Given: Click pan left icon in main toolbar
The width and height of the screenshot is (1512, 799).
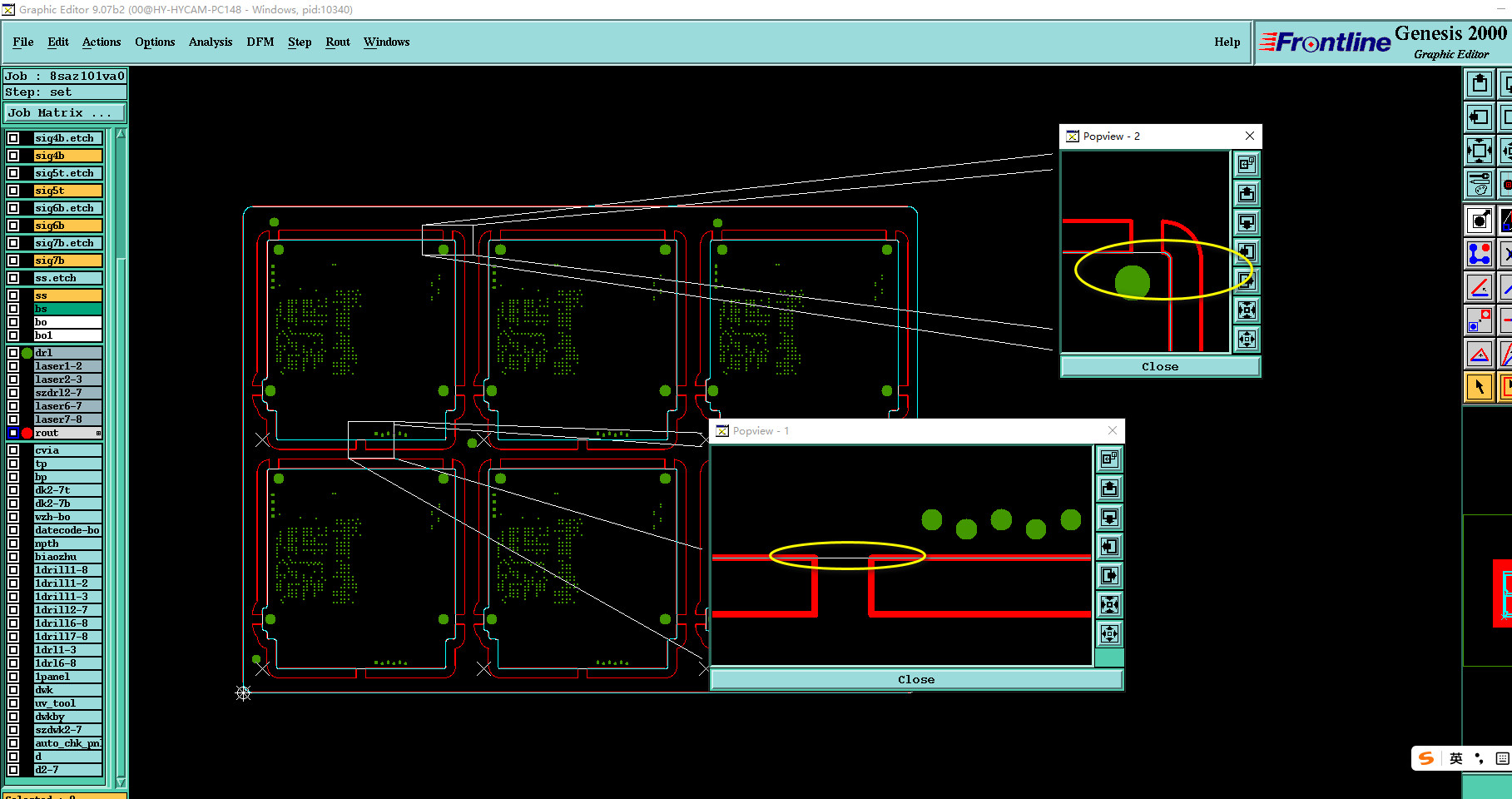Looking at the screenshot, I should (x=1479, y=117).
